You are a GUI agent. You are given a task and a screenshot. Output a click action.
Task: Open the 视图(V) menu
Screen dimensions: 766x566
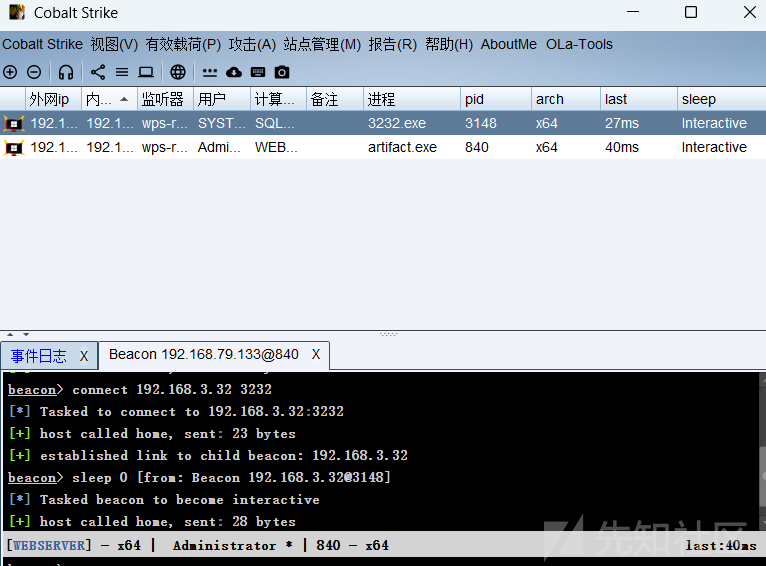[x=114, y=44]
